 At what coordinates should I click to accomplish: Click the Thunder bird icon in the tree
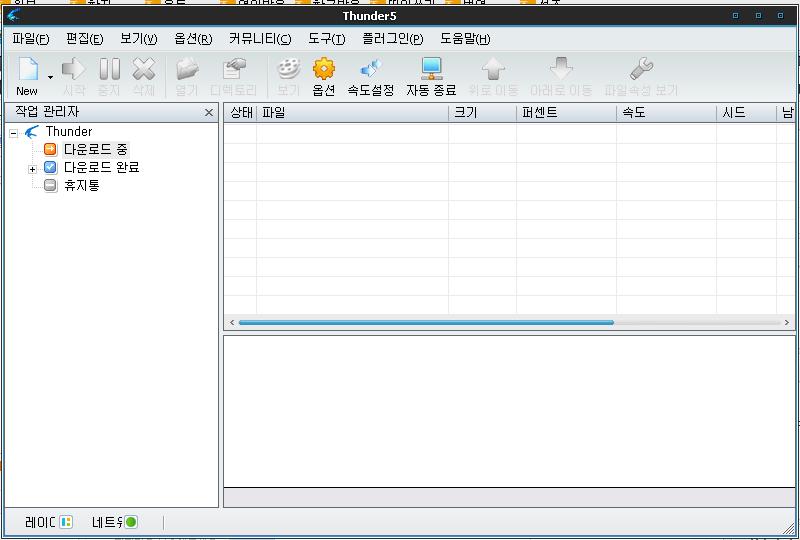pos(32,132)
